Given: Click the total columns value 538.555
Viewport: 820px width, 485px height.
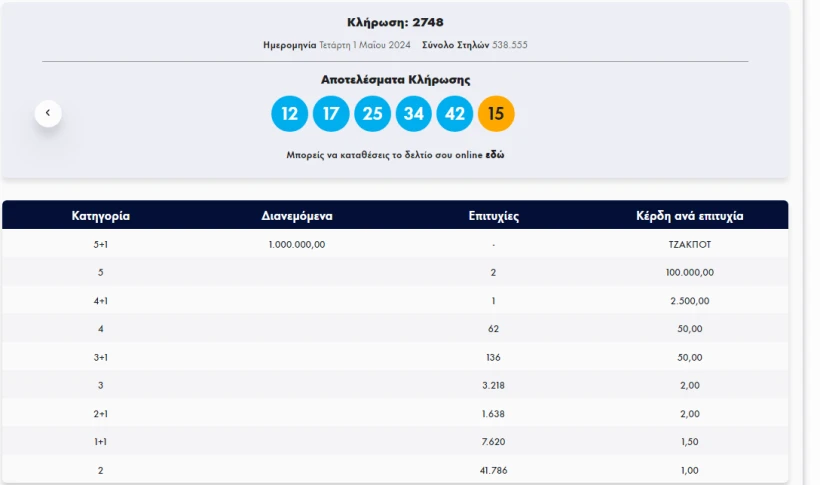Looking at the screenshot, I should (509, 45).
